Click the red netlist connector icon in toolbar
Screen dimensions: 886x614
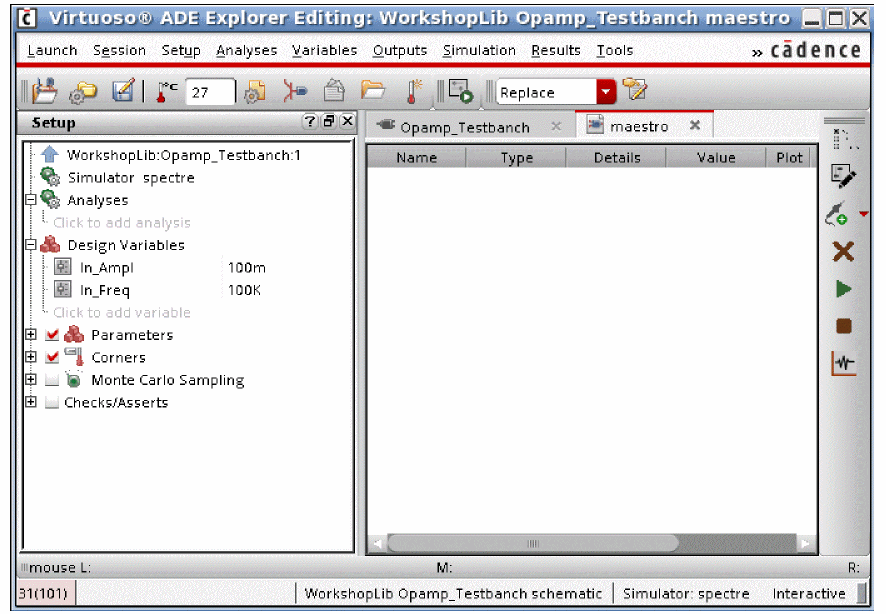[295, 91]
